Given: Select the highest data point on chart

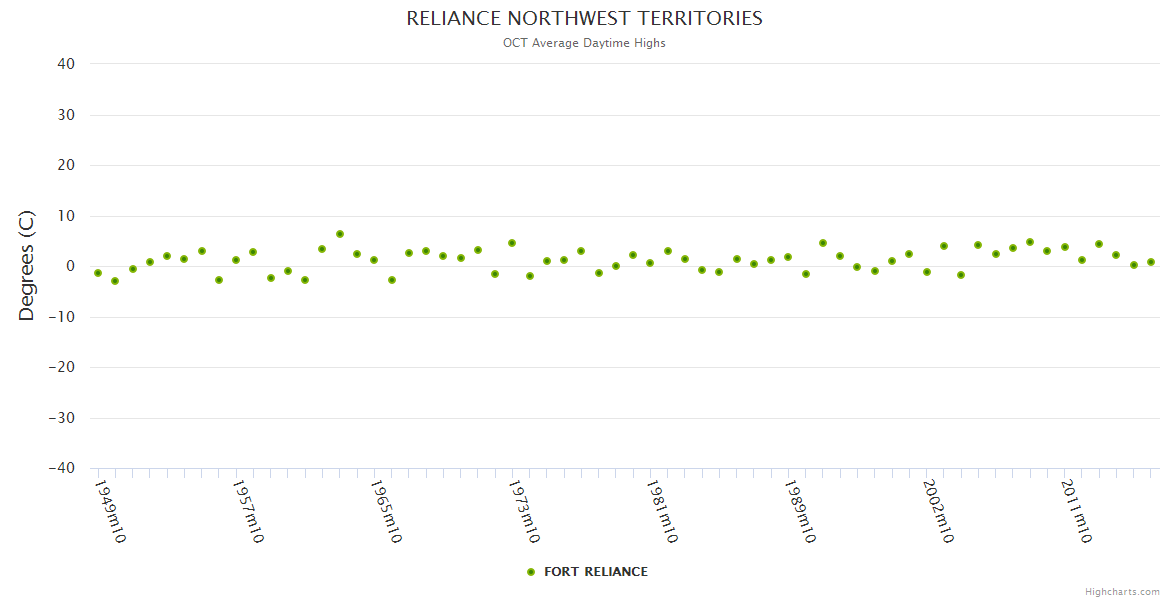Looking at the screenshot, I should pyautogui.click(x=340, y=234).
